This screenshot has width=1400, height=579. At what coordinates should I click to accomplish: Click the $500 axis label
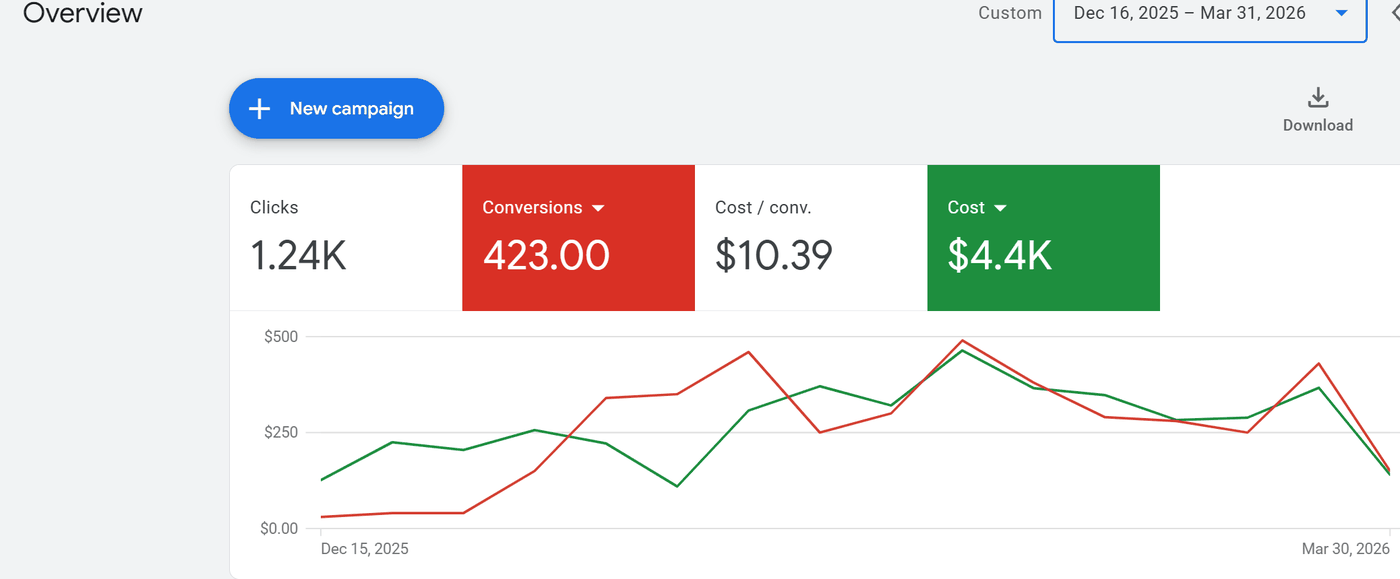281,337
